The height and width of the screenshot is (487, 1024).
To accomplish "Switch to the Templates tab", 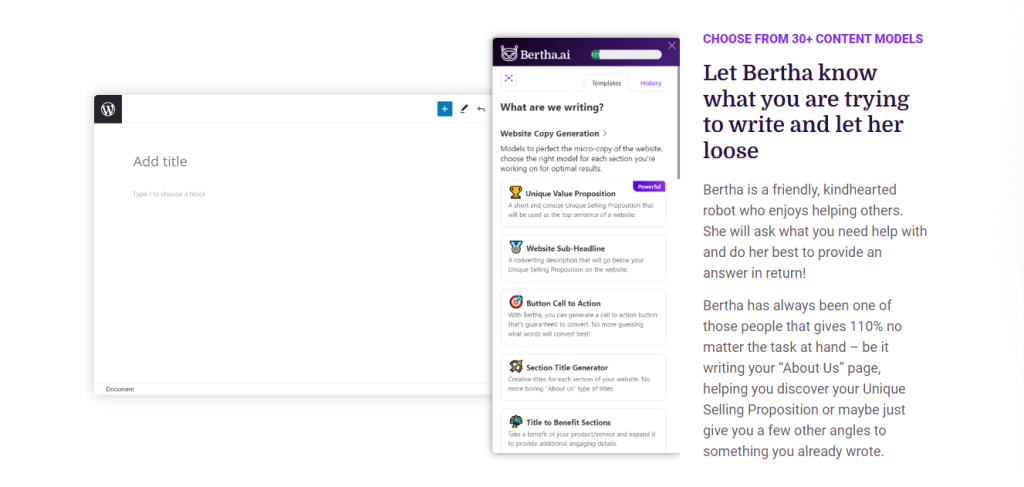I will [606, 83].
